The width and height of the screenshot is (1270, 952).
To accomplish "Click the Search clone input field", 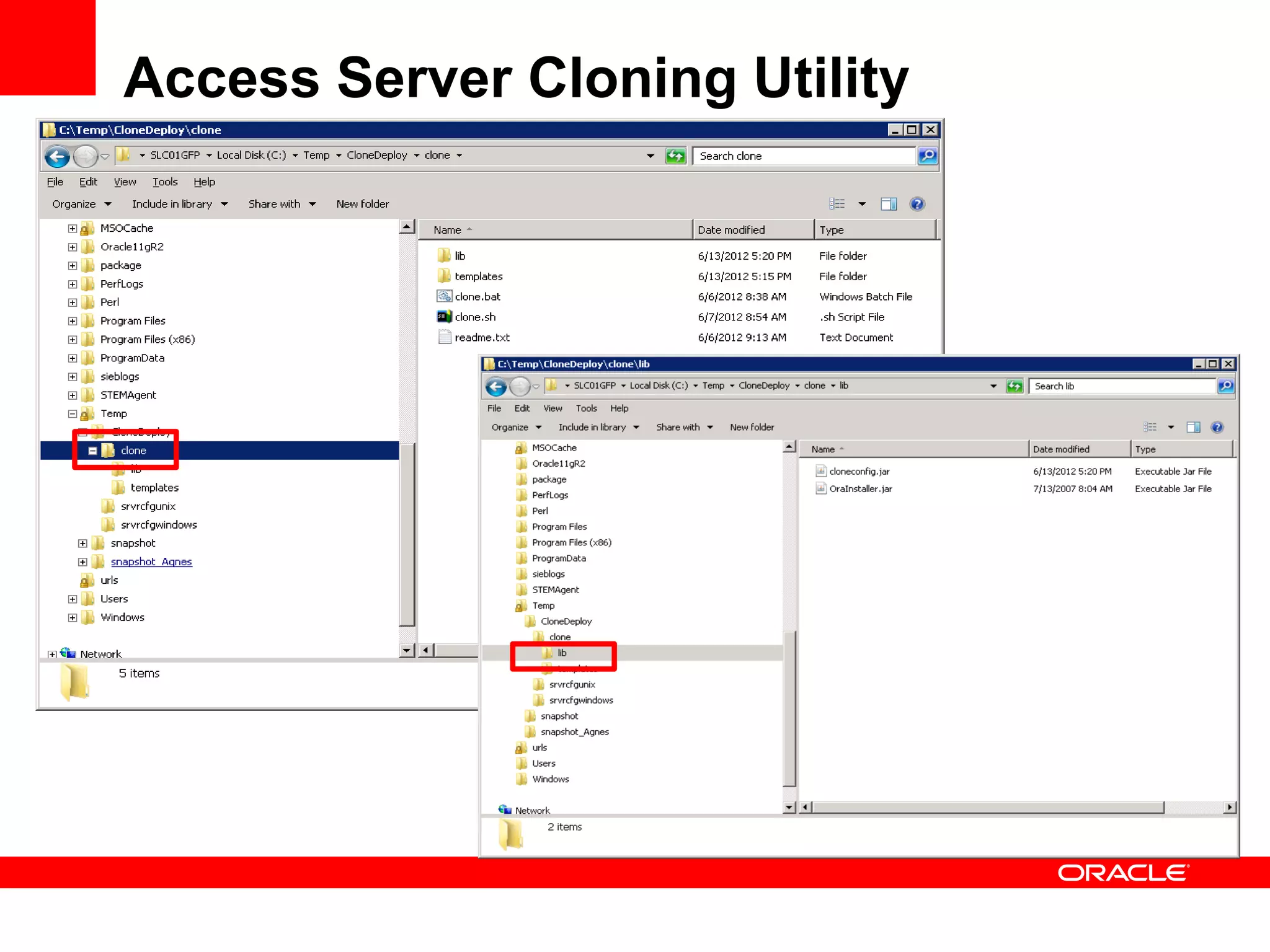I will (x=804, y=156).
